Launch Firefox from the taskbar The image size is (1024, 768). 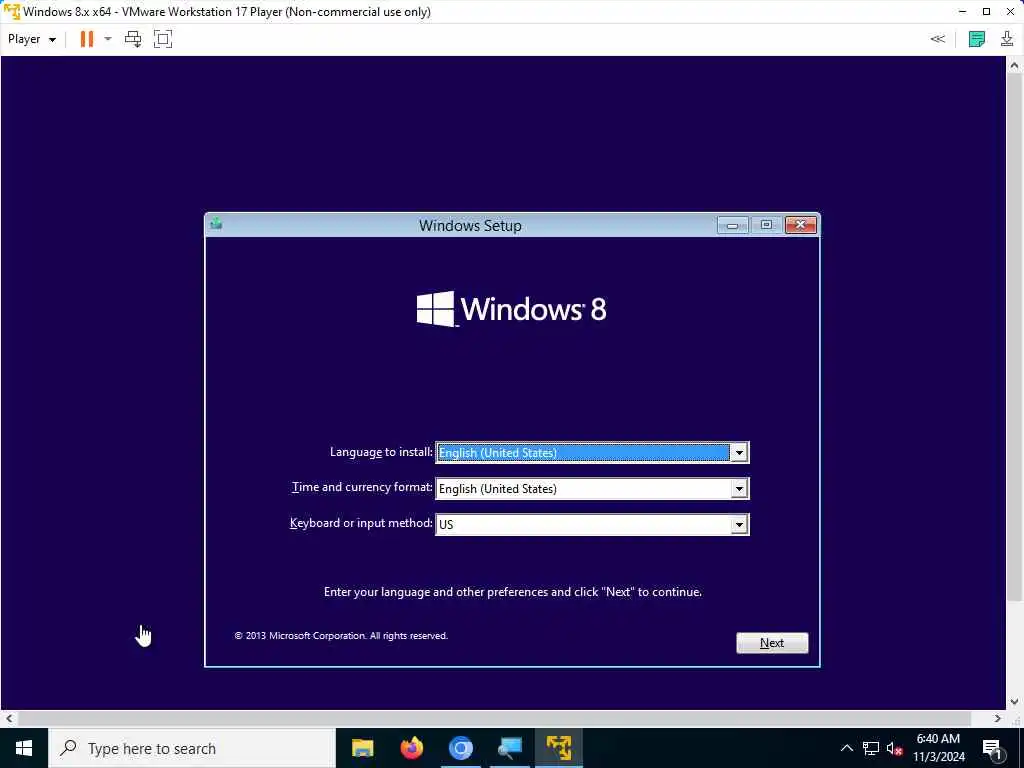pyautogui.click(x=411, y=748)
